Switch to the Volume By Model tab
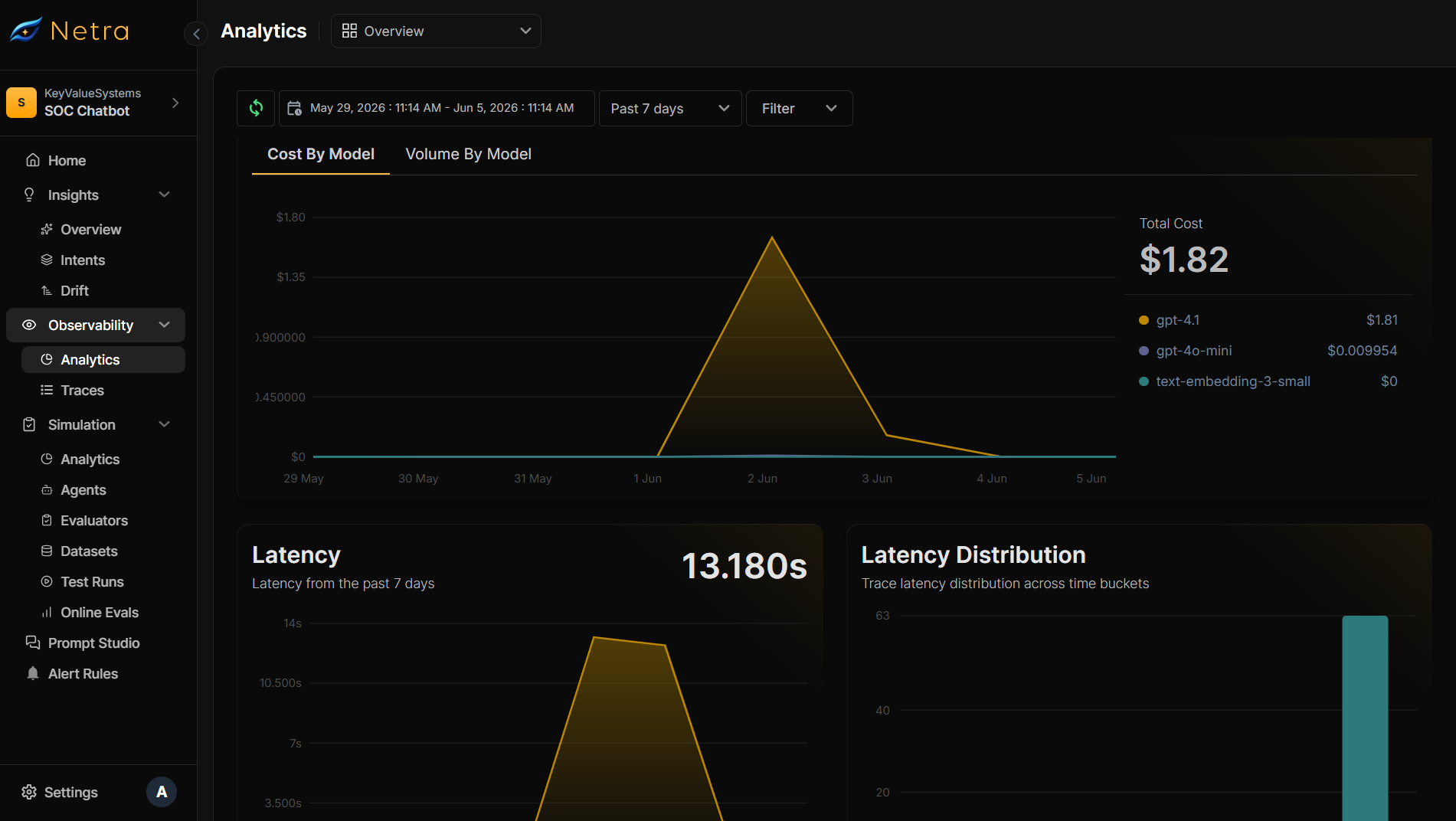This screenshot has height=821, width=1456. click(468, 154)
